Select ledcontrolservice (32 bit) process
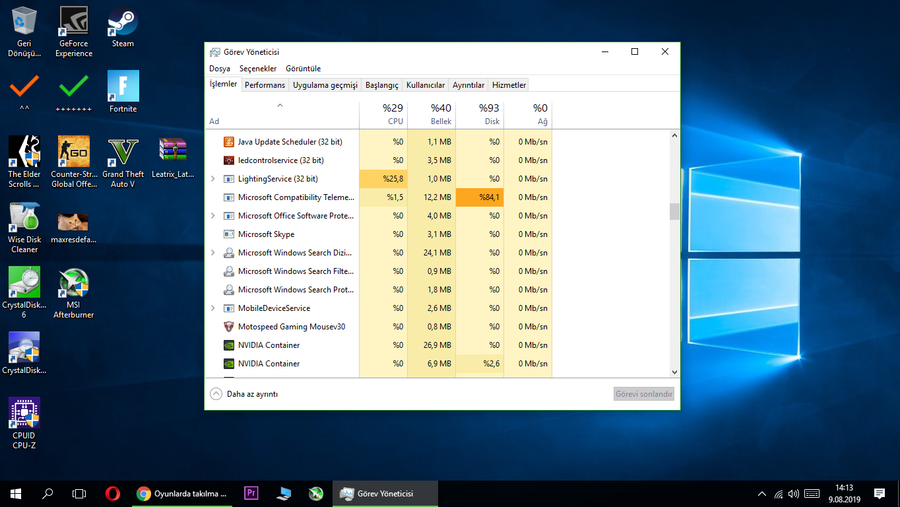The image size is (900, 507). [x=281, y=160]
